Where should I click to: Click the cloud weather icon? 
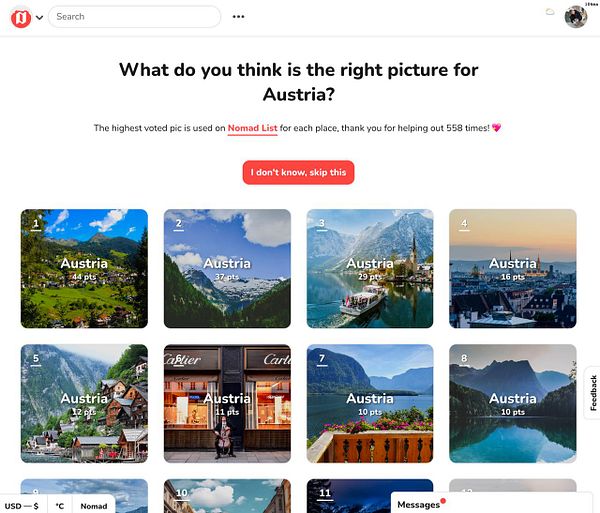pyautogui.click(x=550, y=12)
